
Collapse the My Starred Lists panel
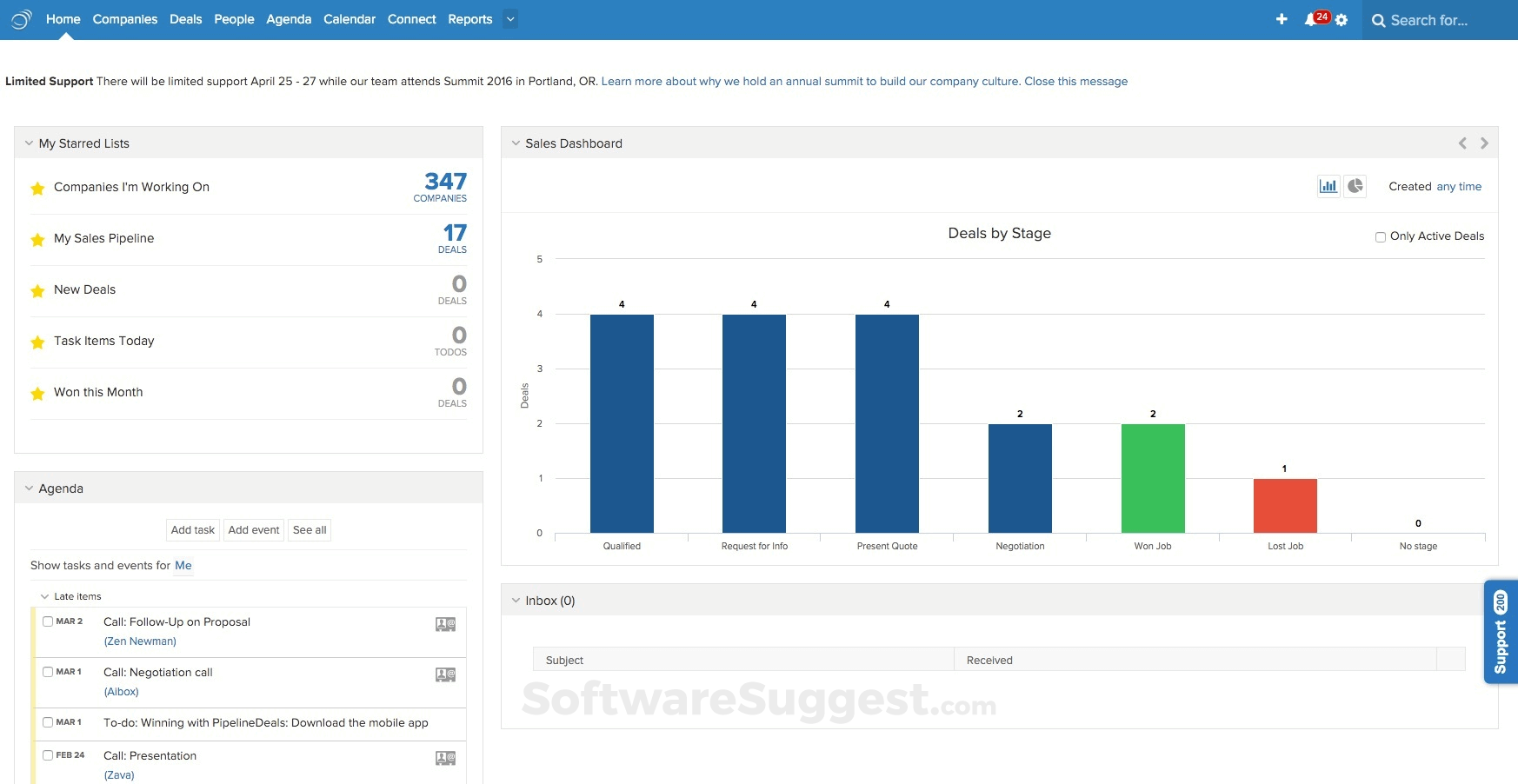(29, 143)
